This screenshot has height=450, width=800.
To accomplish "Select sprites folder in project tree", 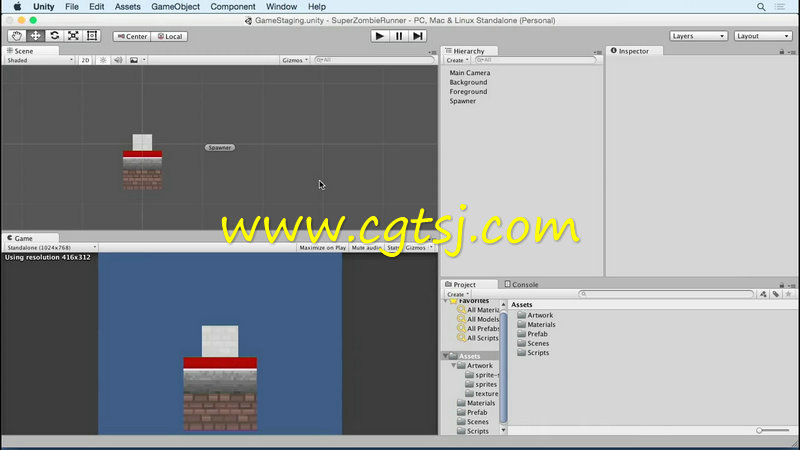I will pyautogui.click(x=481, y=385).
